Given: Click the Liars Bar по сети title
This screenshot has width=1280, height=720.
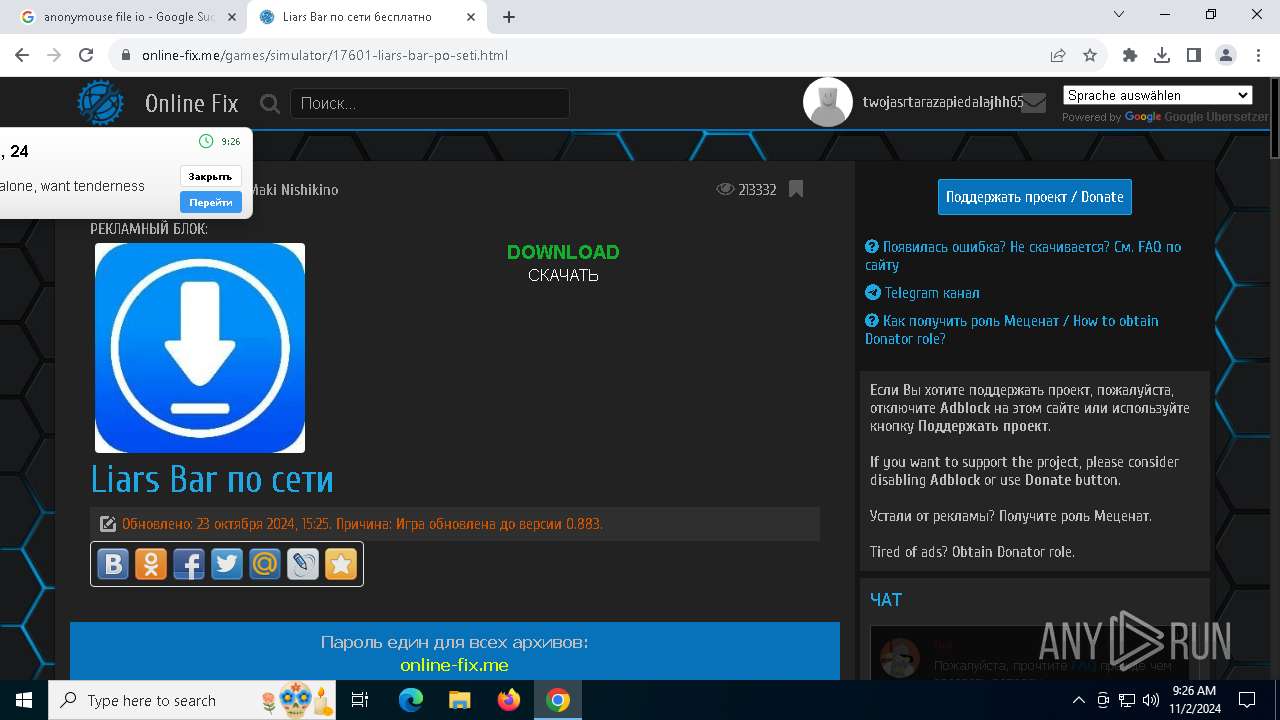Looking at the screenshot, I should [212, 479].
